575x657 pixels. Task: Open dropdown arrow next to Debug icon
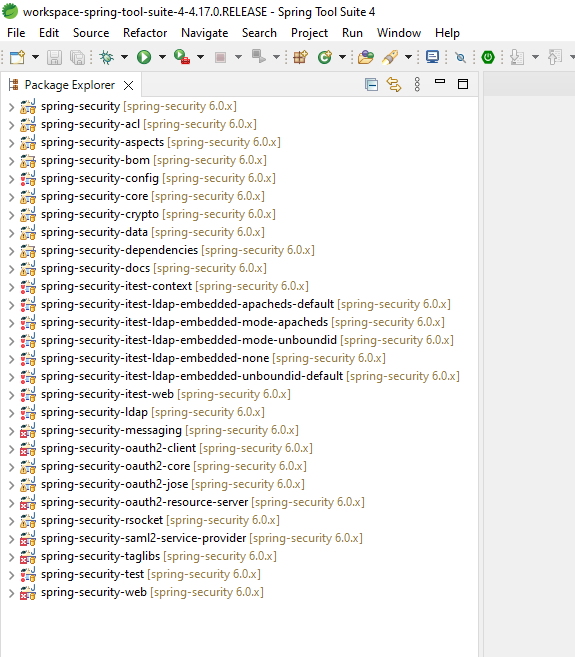pos(124,57)
